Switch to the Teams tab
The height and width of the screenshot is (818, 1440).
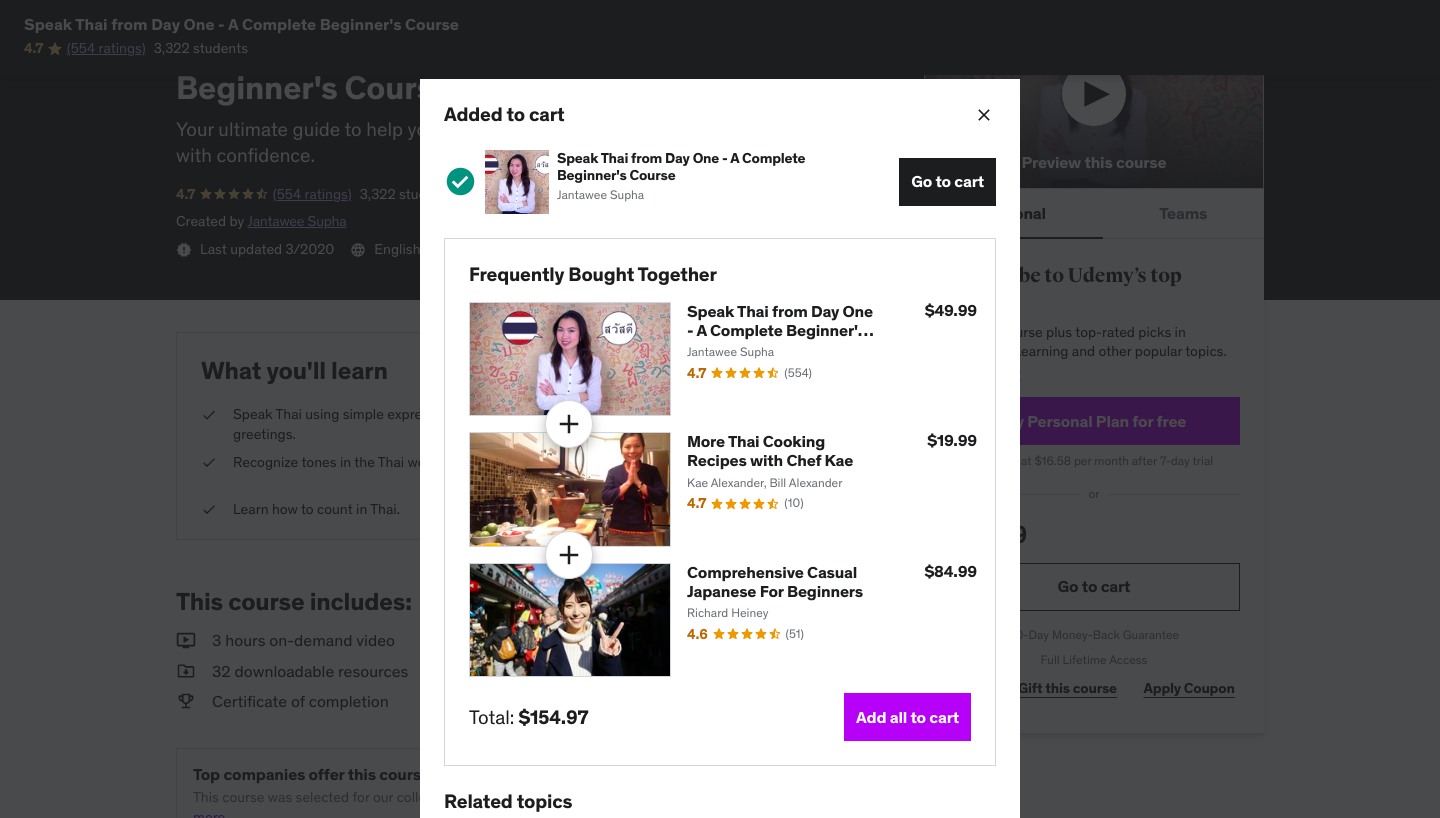click(1182, 214)
